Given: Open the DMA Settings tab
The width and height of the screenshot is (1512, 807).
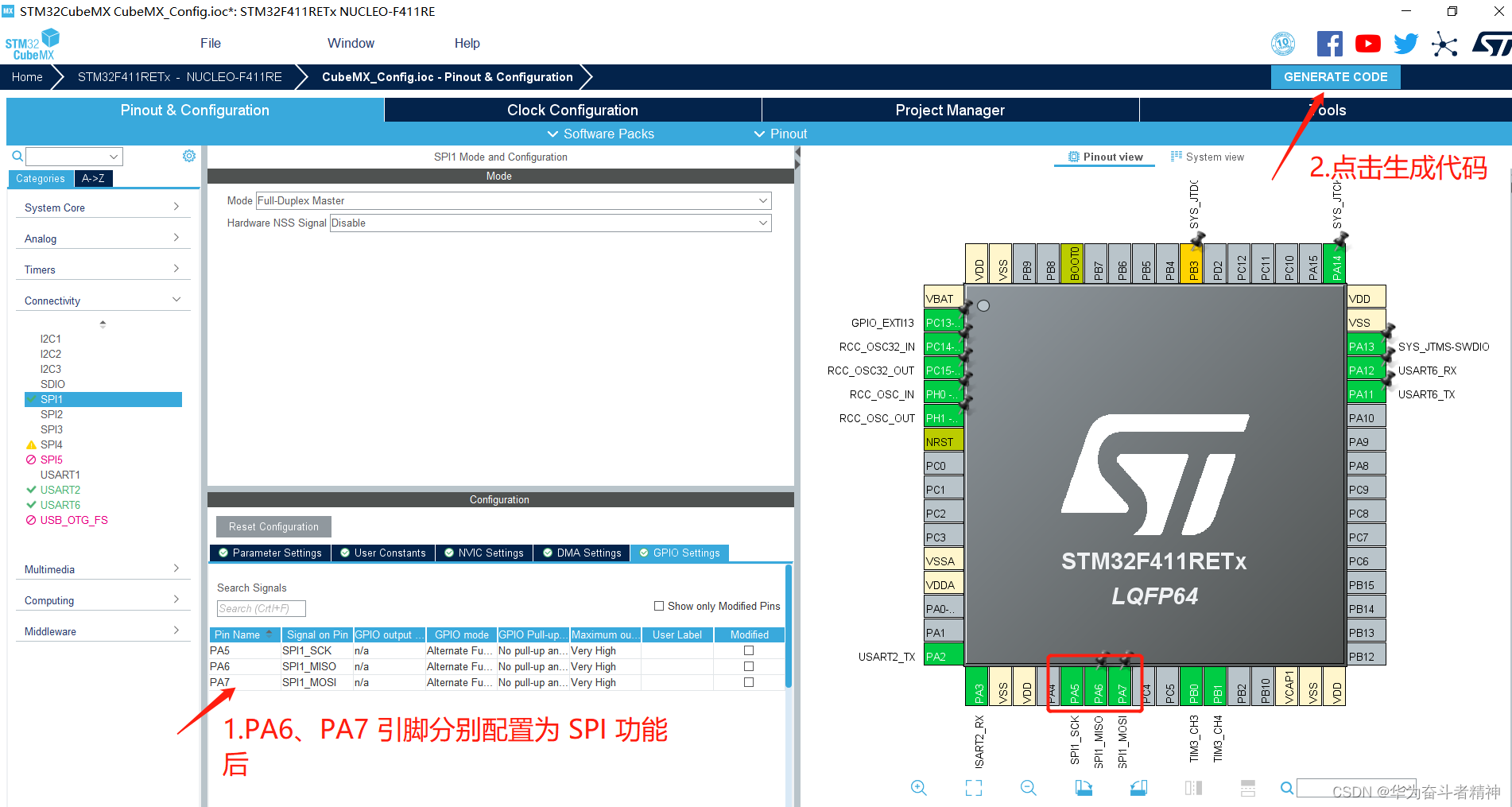Looking at the screenshot, I should (x=582, y=553).
